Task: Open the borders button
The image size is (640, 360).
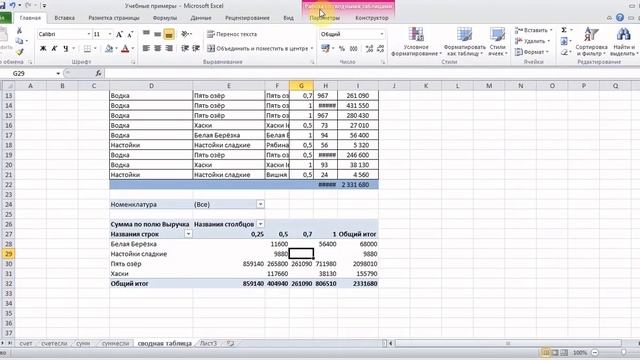Action: click(x=87, y=49)
